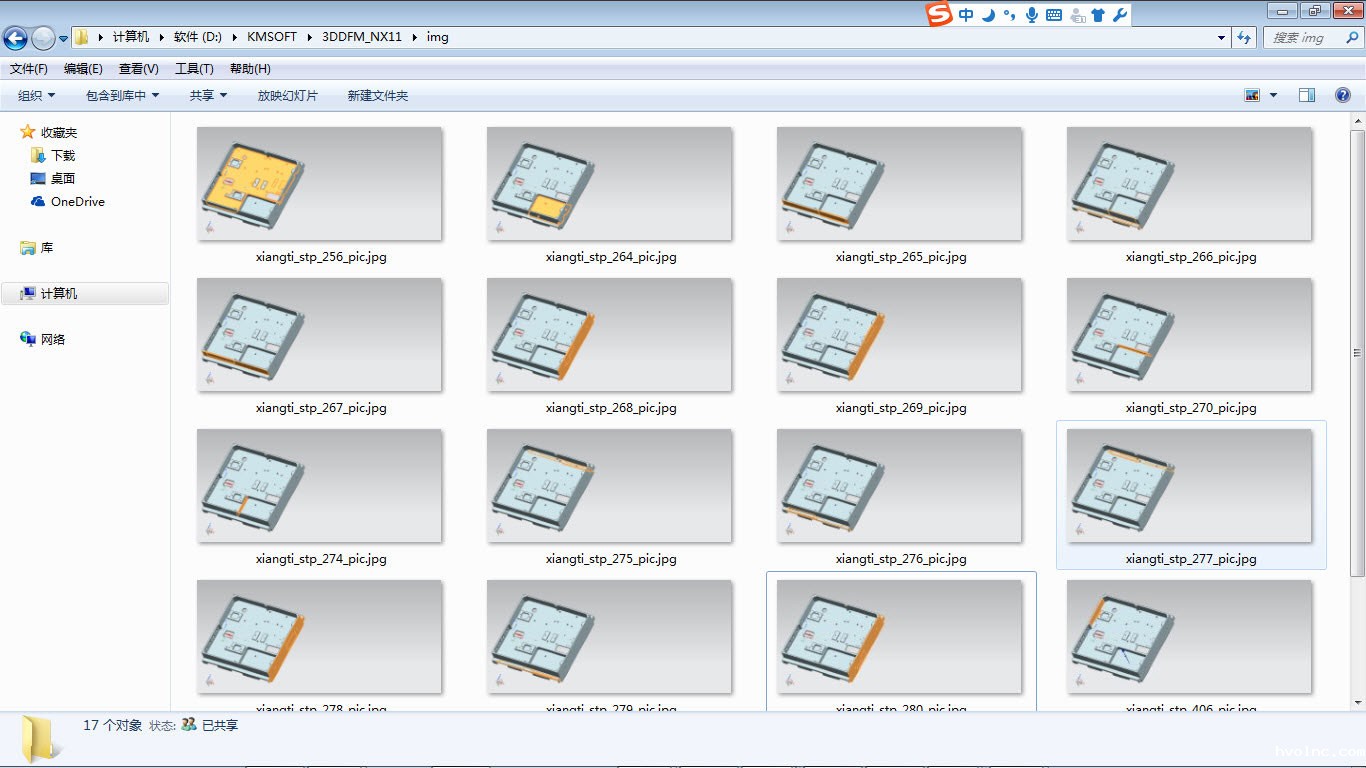Viewport: 1366px width, 768px height.
Task: Open Sogou soft keyboard icon
Action: [1054, 15]
